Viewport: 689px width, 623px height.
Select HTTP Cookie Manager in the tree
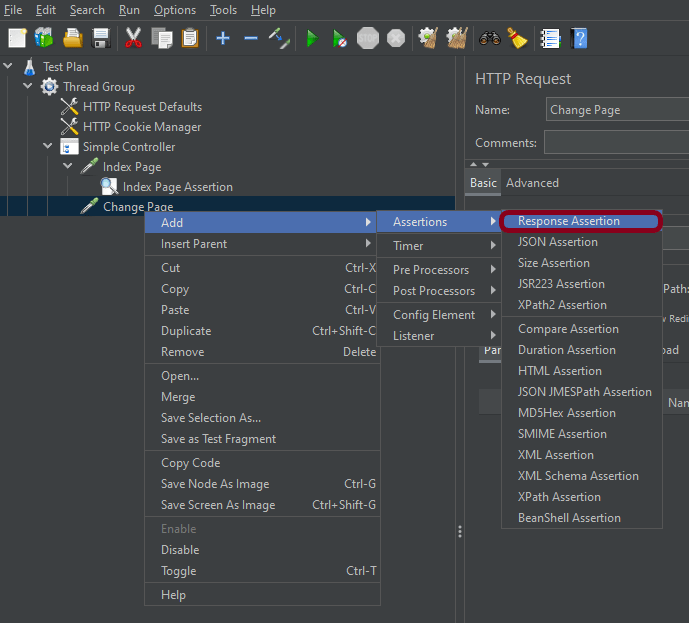142,127
